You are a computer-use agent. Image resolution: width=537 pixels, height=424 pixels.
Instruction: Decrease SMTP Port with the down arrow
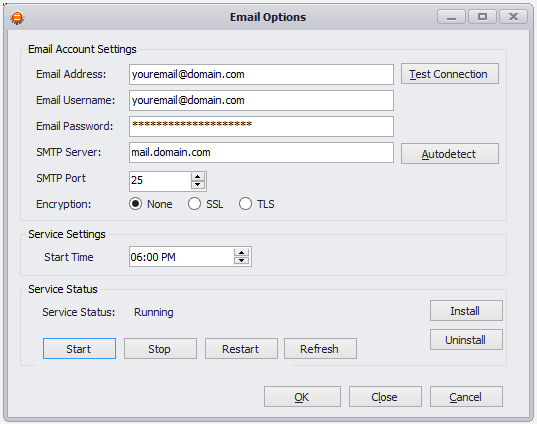tap(198, 185)
